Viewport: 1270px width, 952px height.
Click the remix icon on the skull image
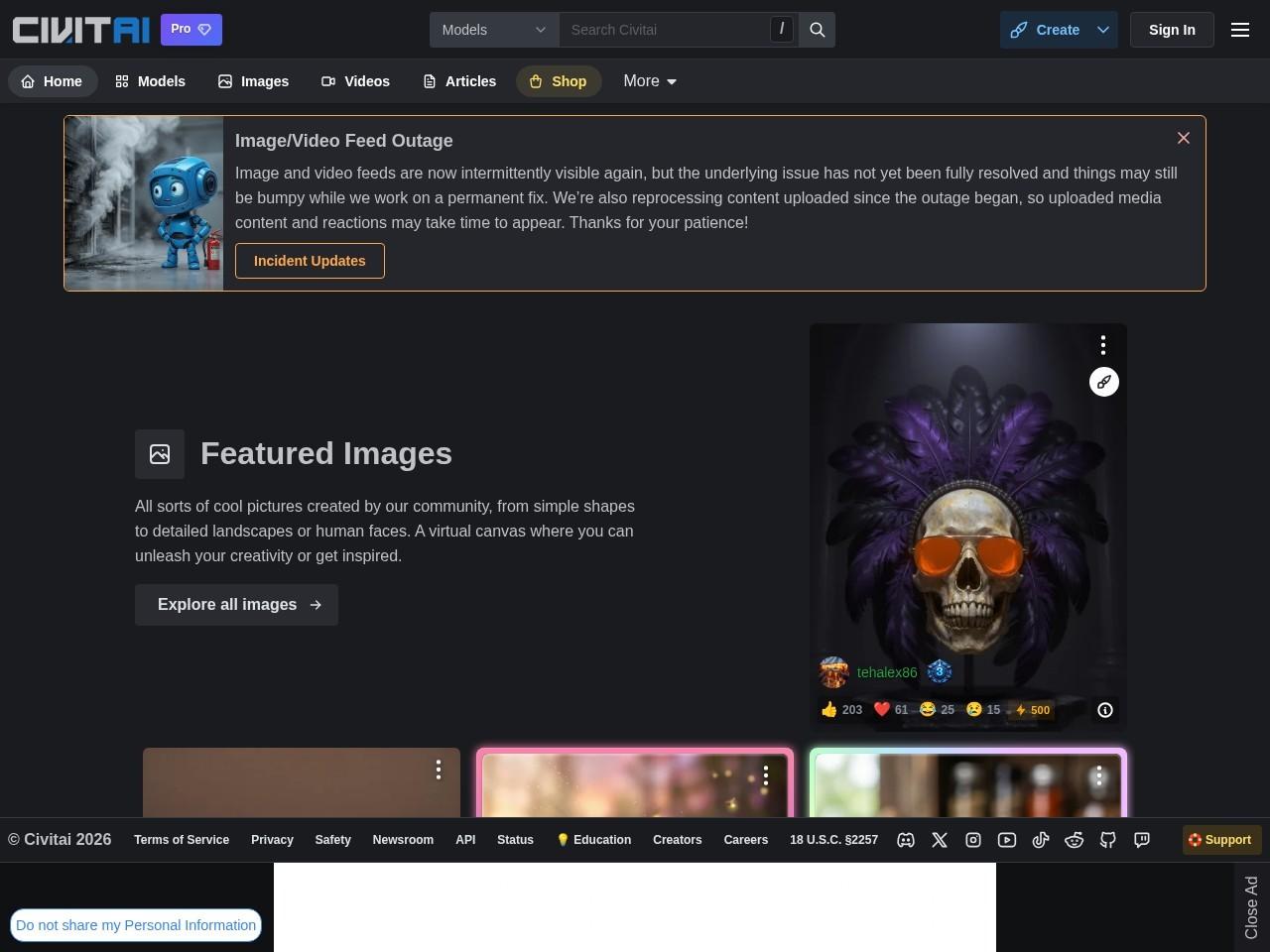coord(1104,382)
